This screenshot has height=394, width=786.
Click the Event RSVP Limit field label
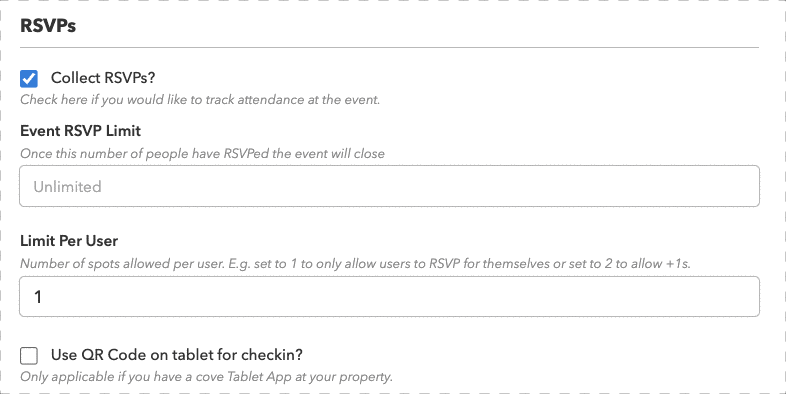(81, 131)
